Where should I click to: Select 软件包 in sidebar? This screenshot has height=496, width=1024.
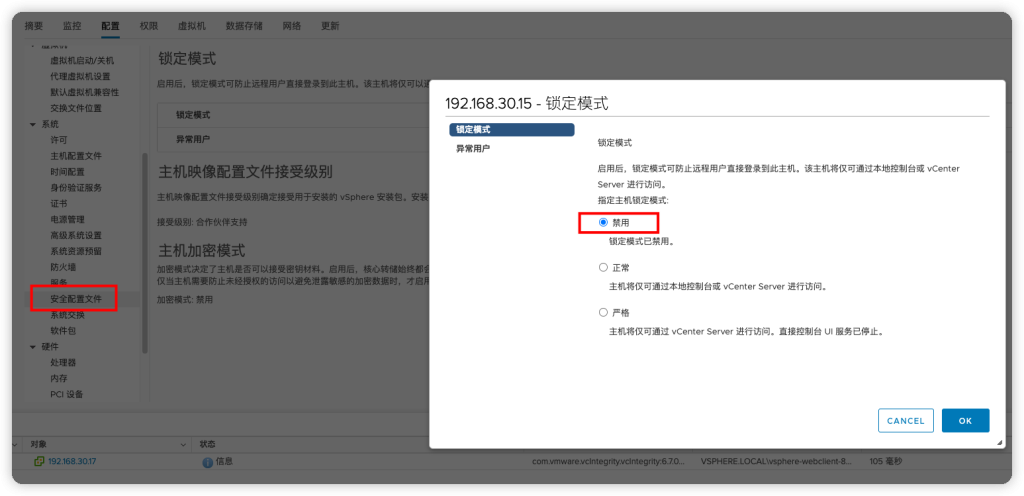point(63,331)
